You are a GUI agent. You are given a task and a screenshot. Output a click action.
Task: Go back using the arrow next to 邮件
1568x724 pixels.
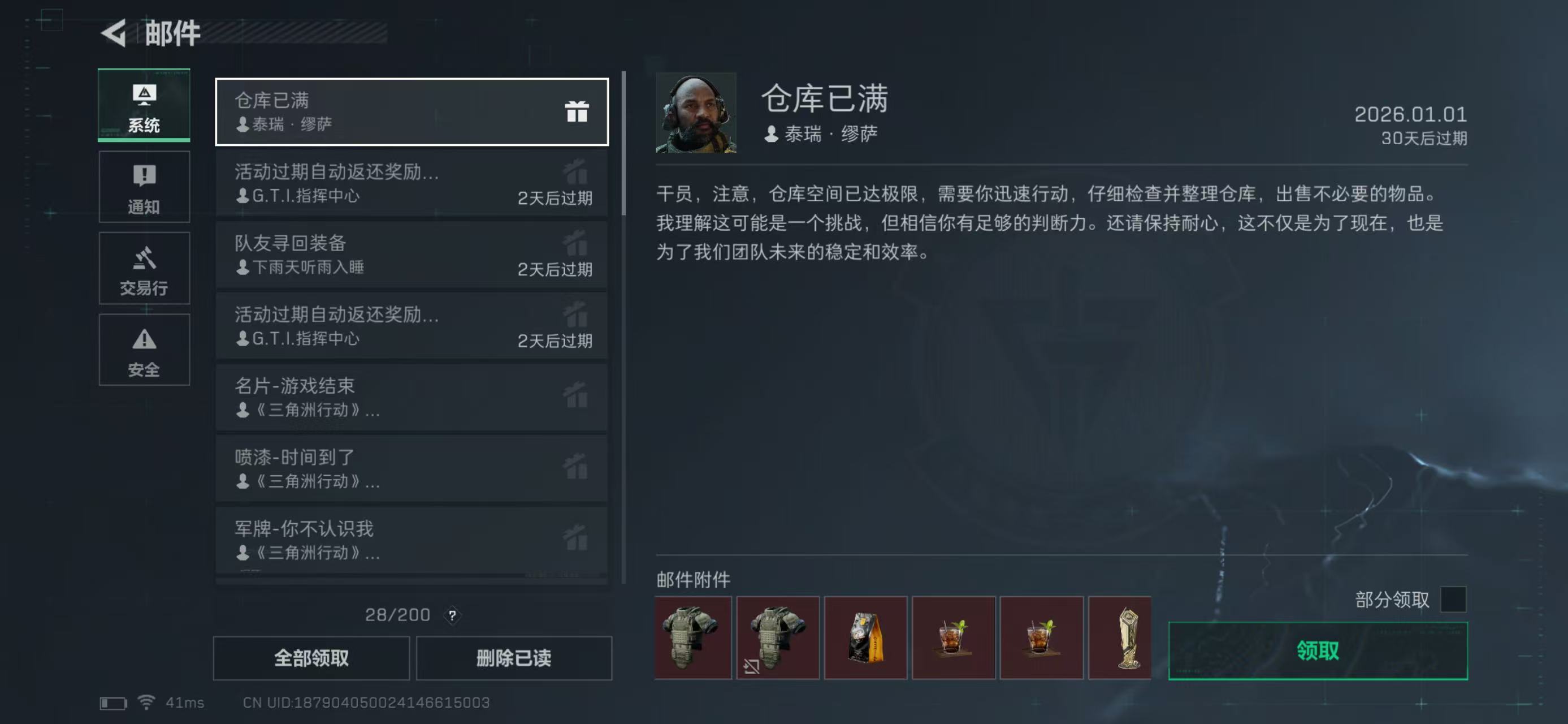point(114,32)
